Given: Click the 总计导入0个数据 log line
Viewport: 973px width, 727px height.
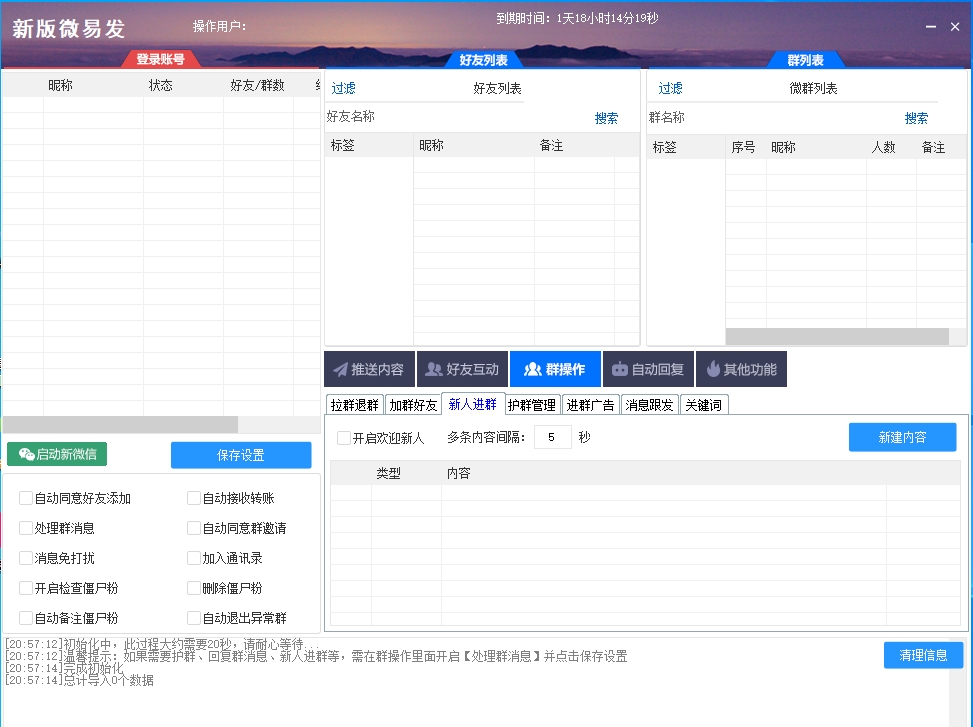Looking at the screenshot, I should [79, 680].
